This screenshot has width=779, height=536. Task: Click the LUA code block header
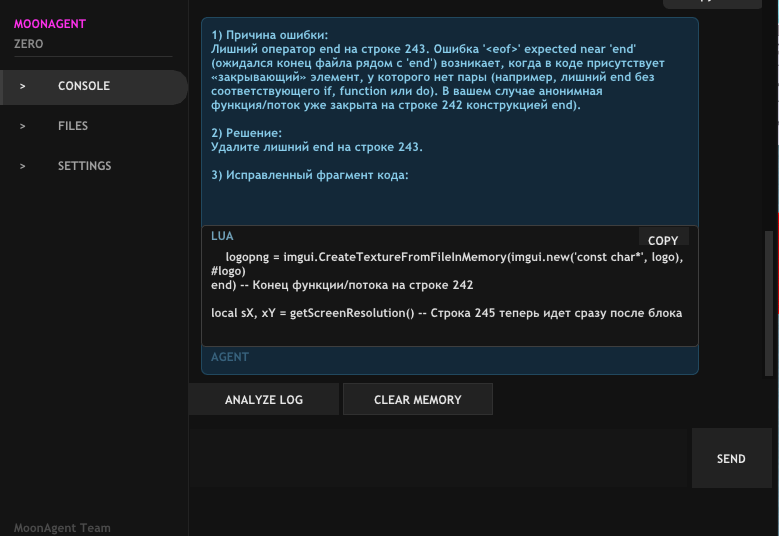click(223, 237)
